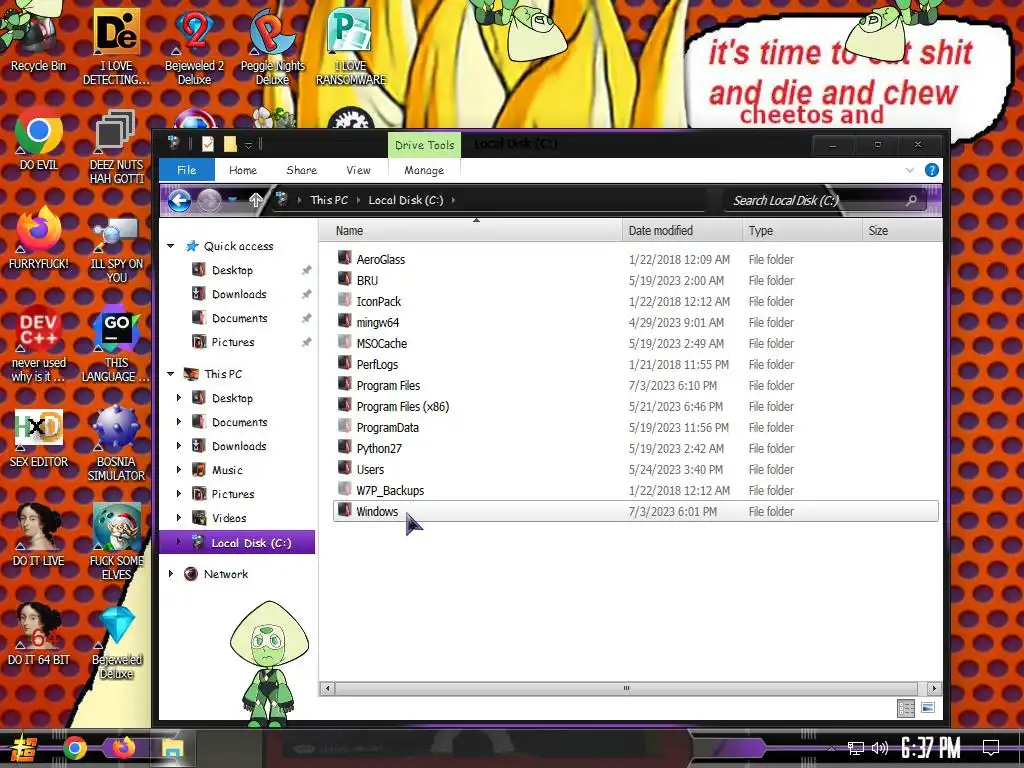This screenshot has height=768, width=1024.
Task: Switch to the Share ribbon tab
Action: pos(302,170)
